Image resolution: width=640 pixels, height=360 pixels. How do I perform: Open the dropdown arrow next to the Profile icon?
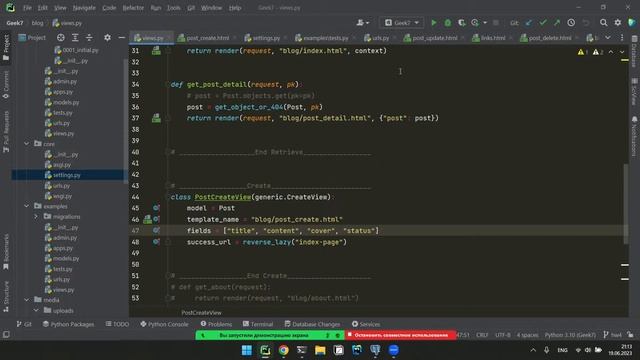(x=484, y=23)
